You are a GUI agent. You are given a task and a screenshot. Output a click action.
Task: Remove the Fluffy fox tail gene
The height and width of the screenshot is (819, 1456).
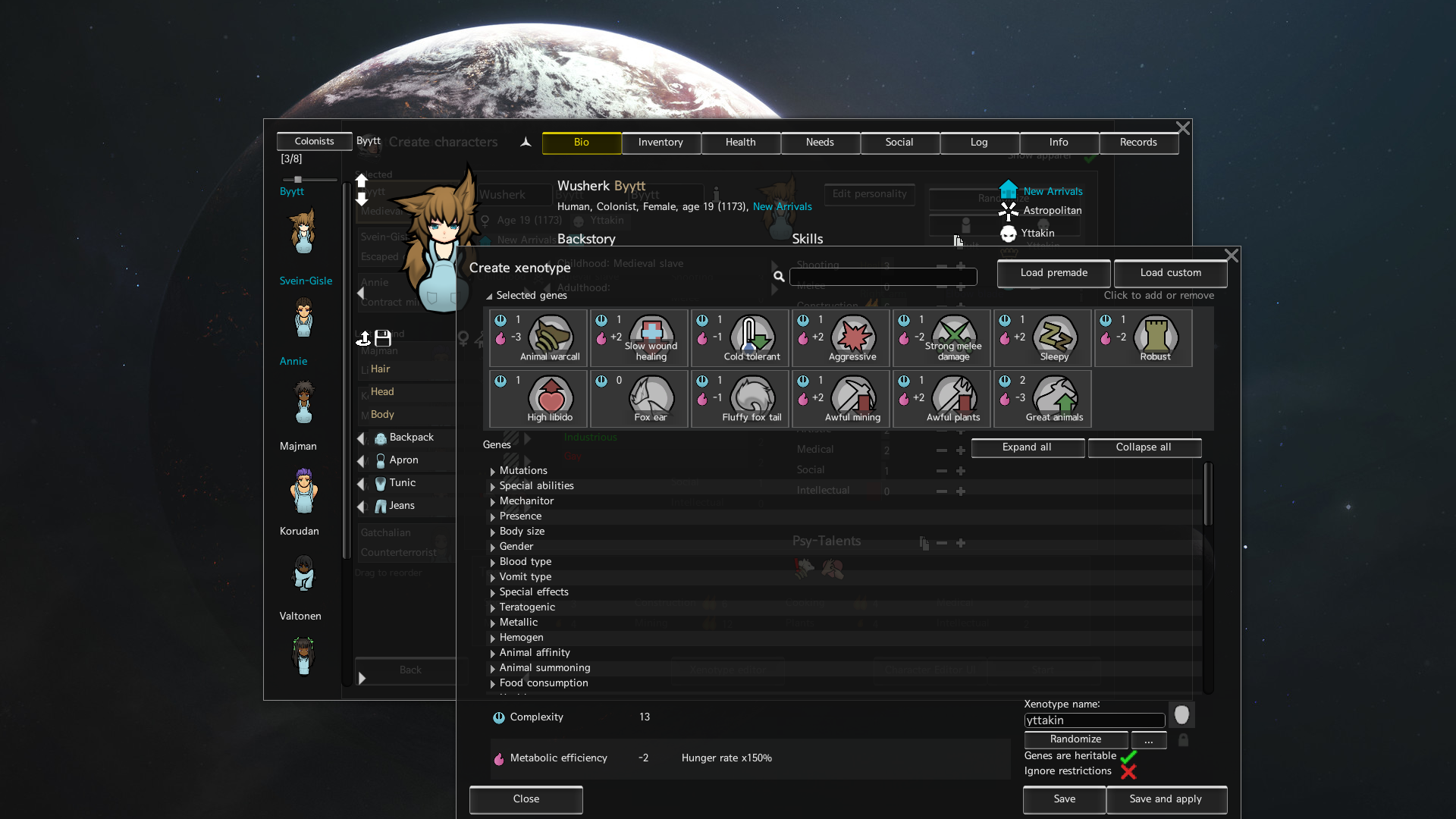point(740,399)
